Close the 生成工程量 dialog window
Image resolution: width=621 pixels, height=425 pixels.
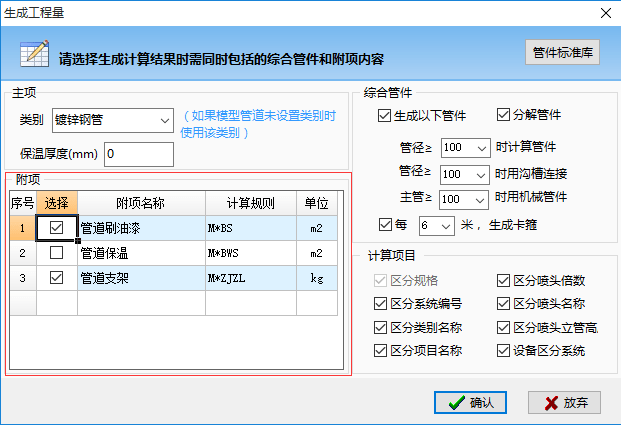[605, 12]
